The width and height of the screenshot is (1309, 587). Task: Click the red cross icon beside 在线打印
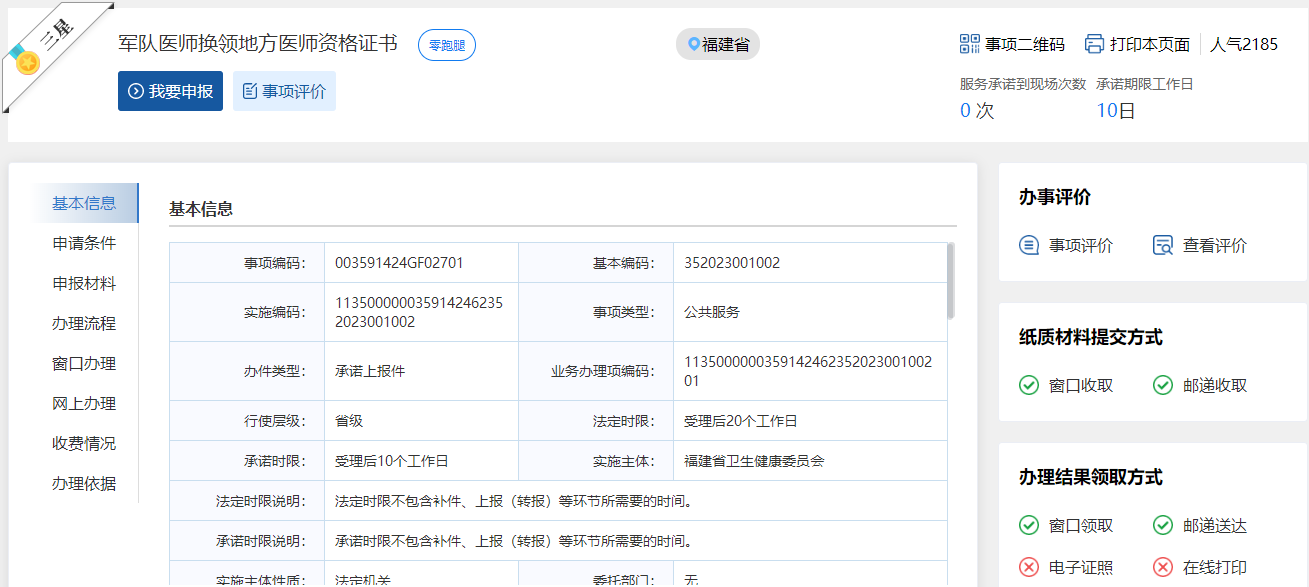coord(1162,567)
